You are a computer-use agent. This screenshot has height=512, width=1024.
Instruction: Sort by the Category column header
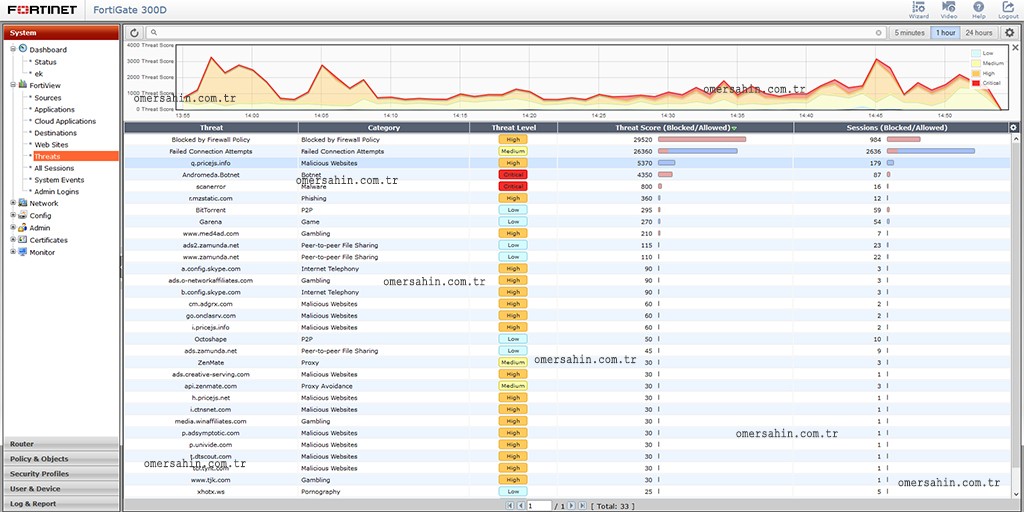tap(384, 128)
